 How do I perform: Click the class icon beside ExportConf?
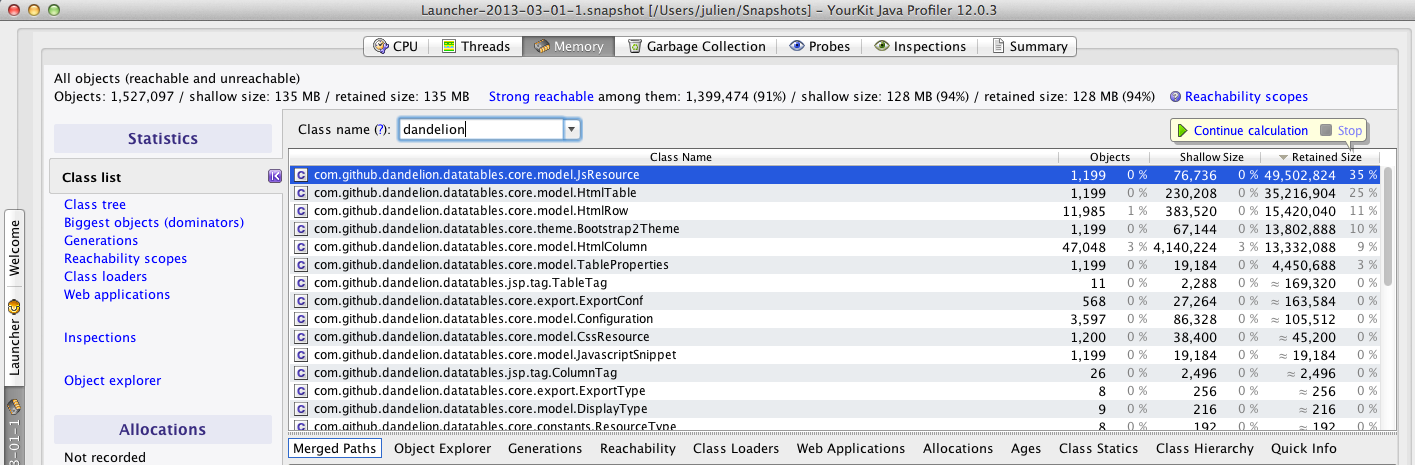pyautogui.click(x=300, y=301)
